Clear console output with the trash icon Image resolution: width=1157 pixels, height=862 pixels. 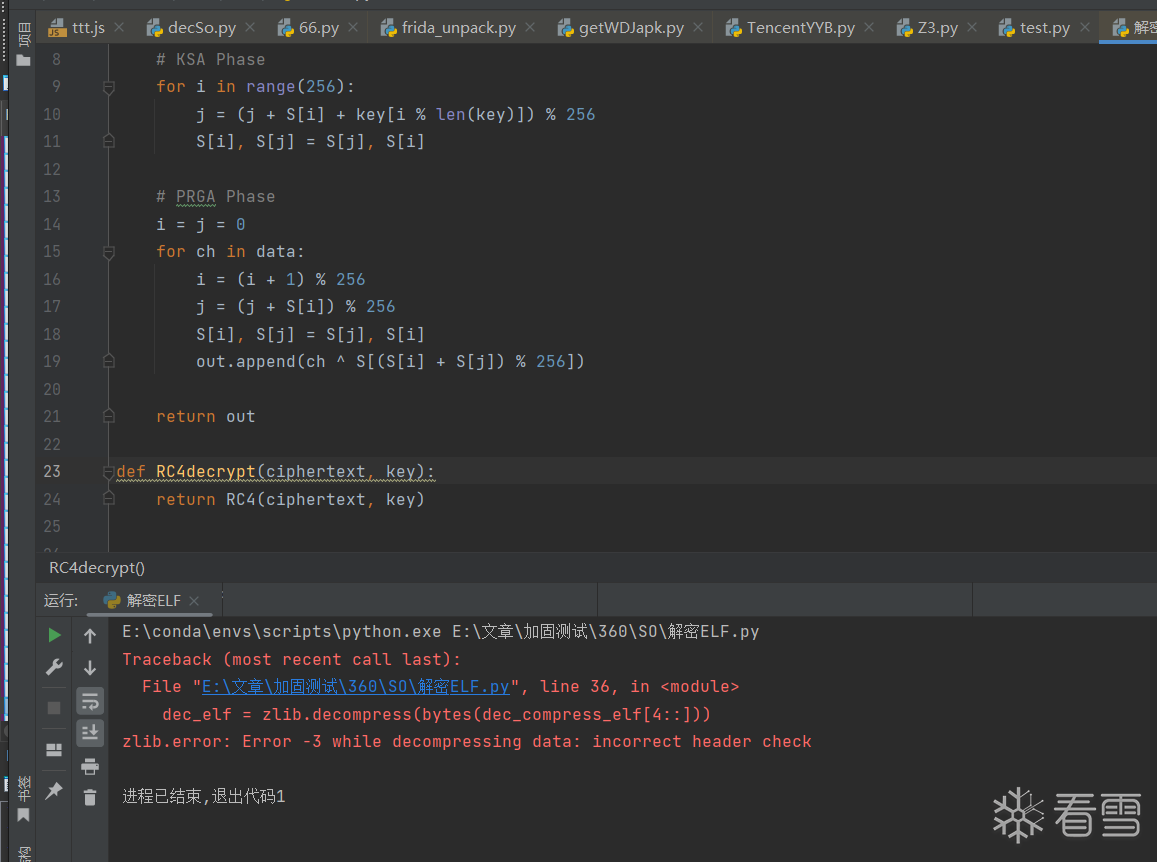pyautogui.click(x=90, y=797)
